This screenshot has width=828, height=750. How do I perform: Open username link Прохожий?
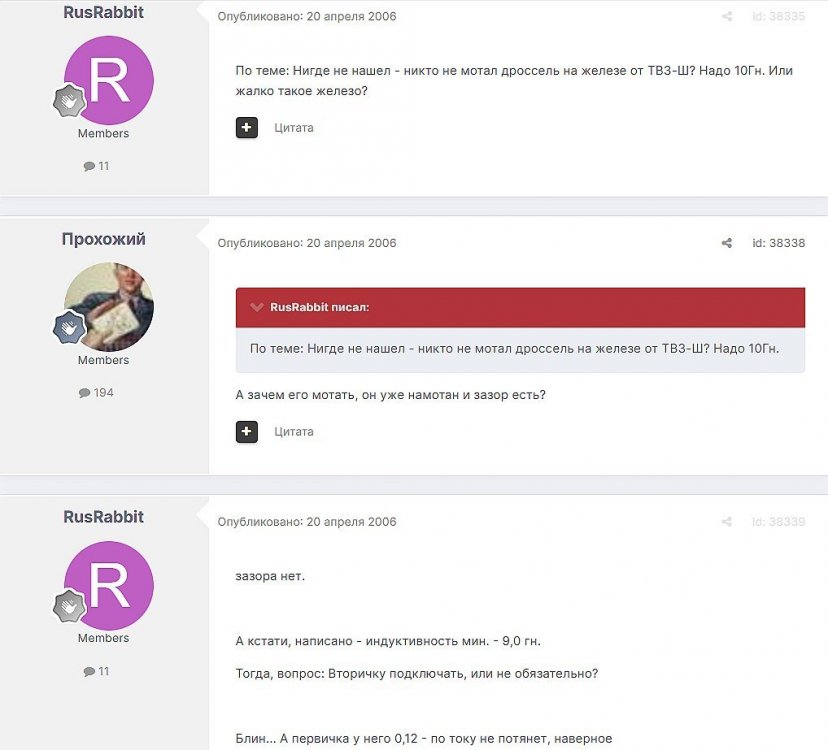pyautogui.click(x=104, y=239)
